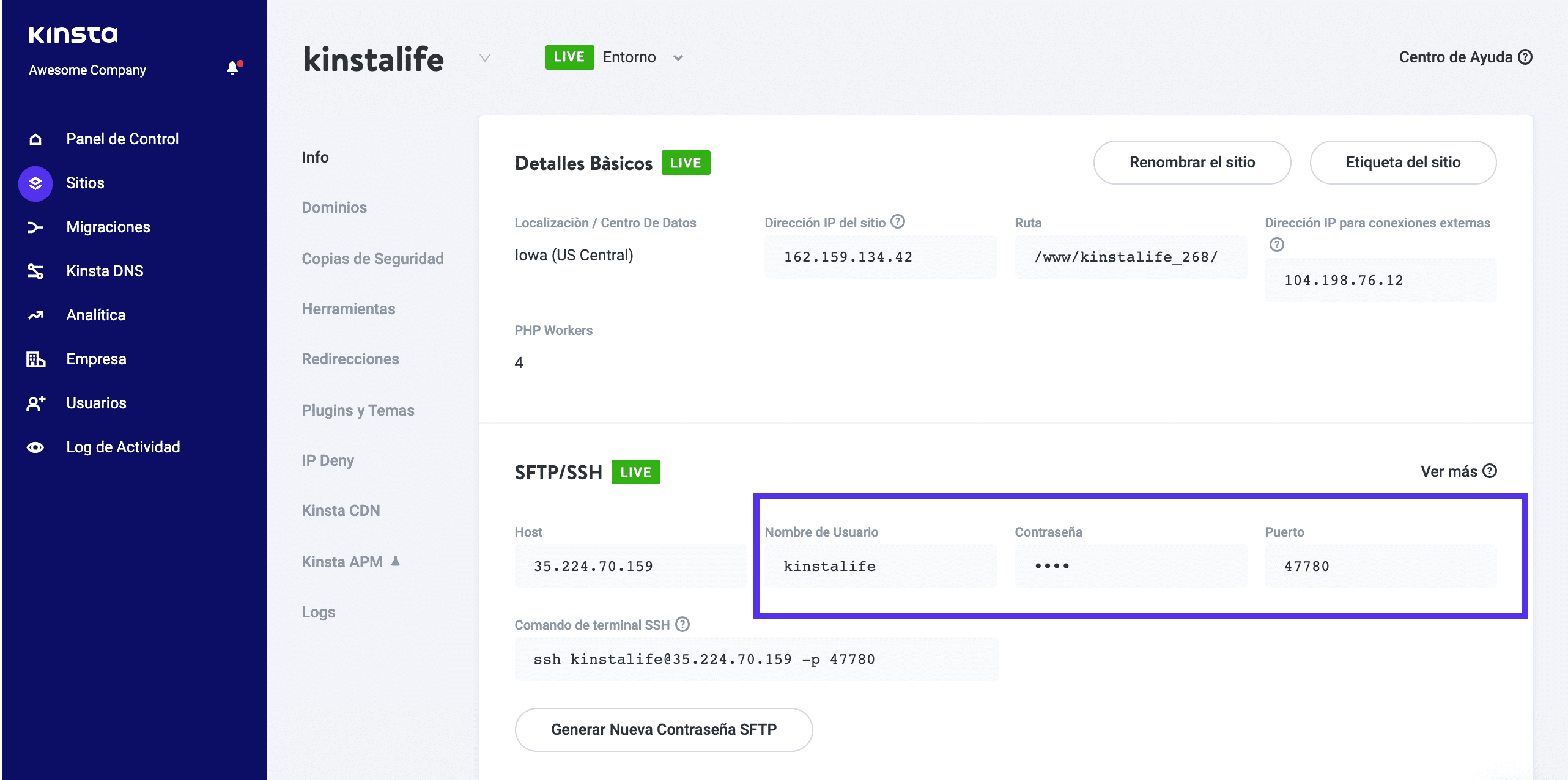Click the Log de Actividad eye icon

click(35, 447)
